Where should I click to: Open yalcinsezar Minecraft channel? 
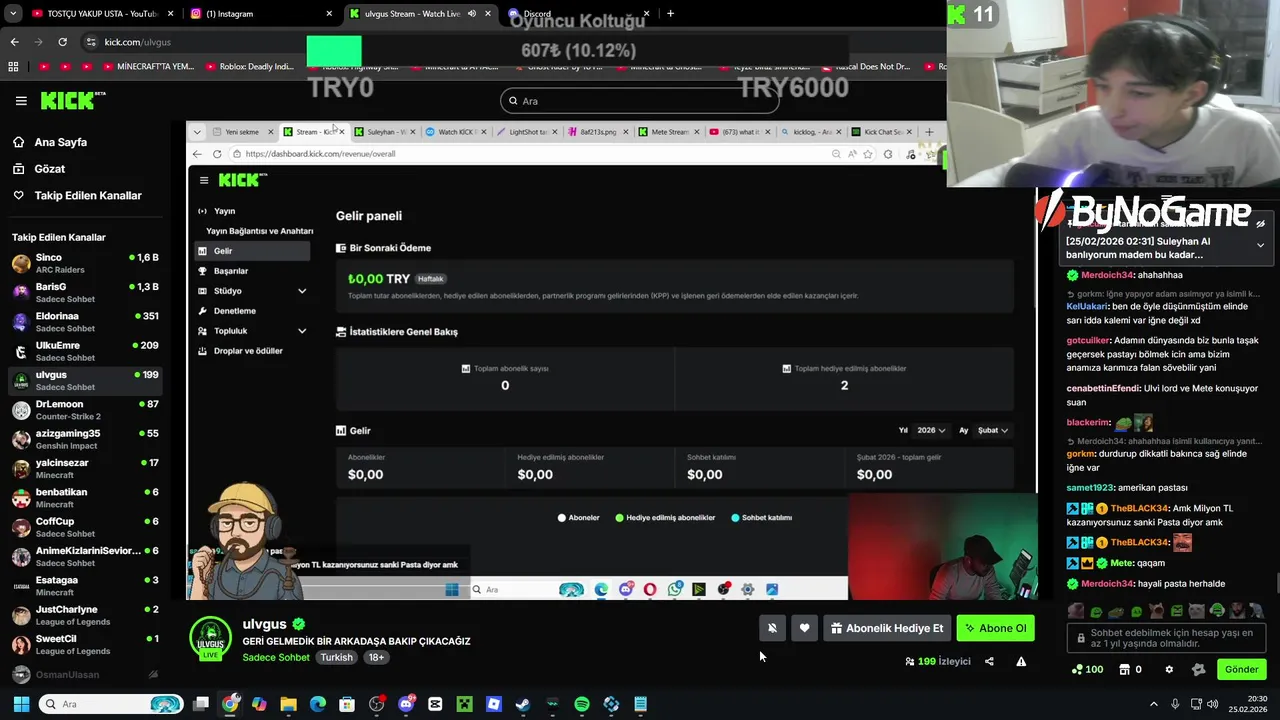coord(85,469)
